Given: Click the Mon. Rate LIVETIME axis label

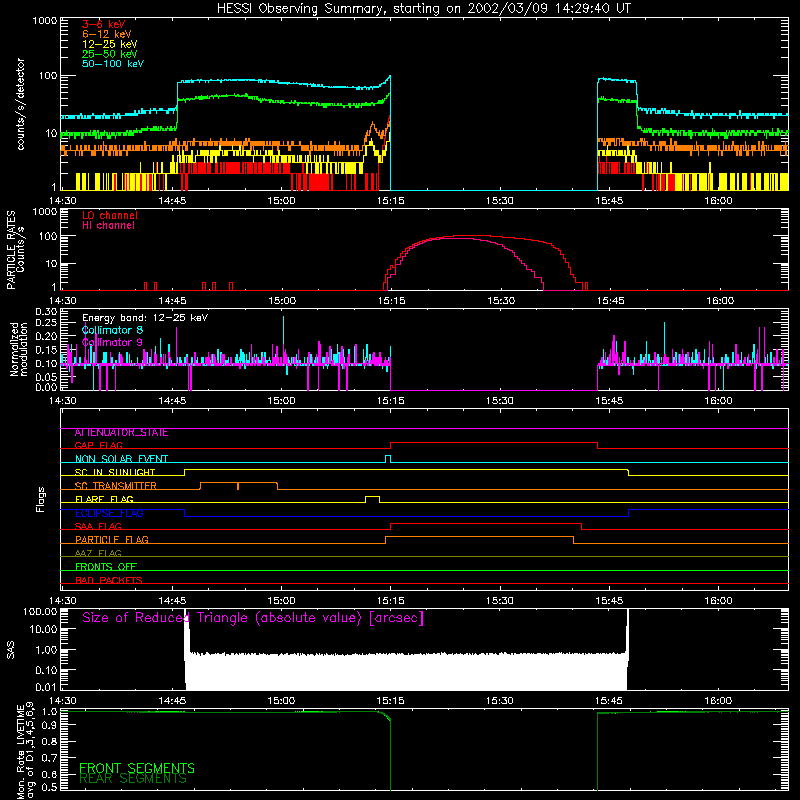Looking at the screenshot, I should pyautogui.click(x=26, y=751).
